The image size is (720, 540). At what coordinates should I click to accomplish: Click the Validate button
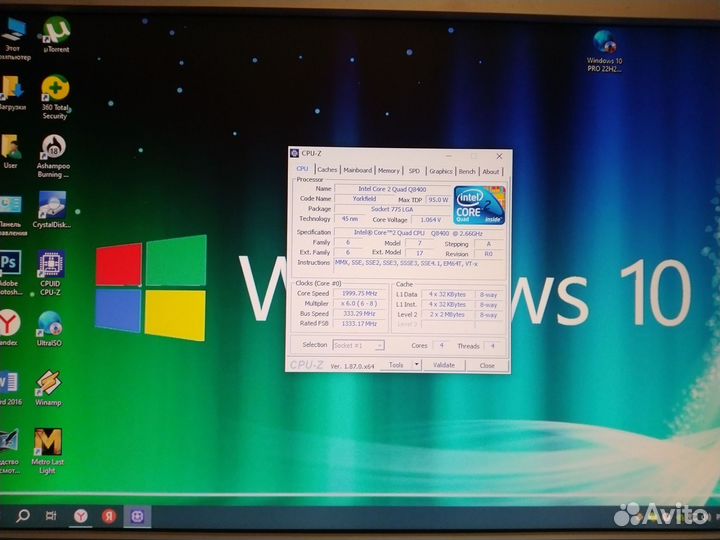(444, 365)
